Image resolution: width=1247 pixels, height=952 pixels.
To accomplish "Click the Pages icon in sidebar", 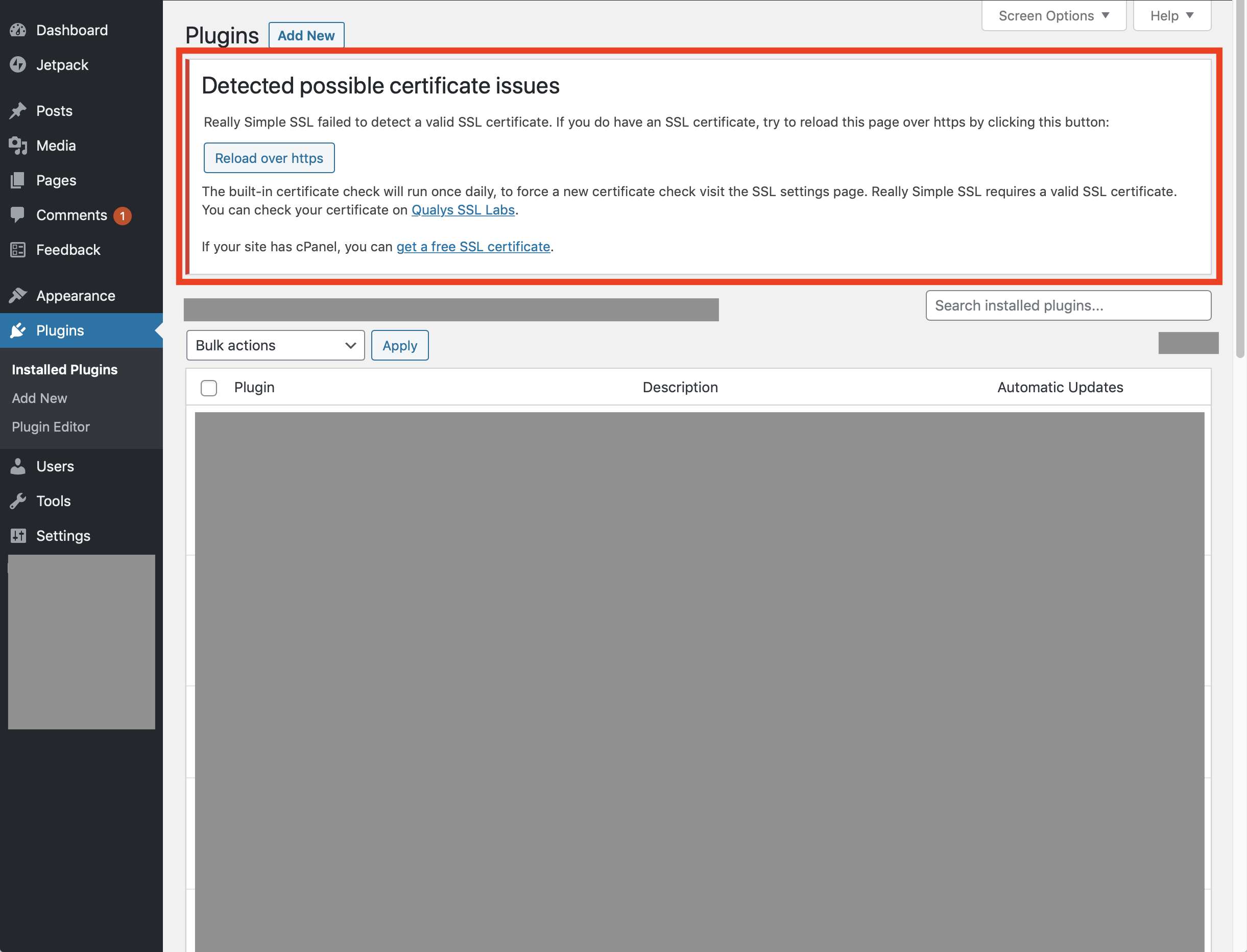I will pos(17,180).
